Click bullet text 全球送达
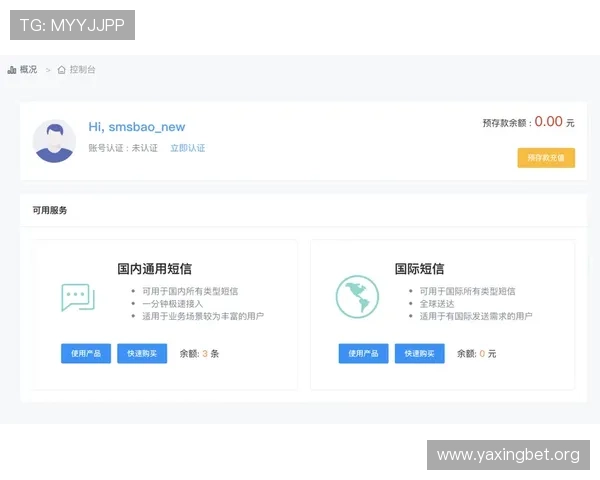600x480 pixels. 437,304
